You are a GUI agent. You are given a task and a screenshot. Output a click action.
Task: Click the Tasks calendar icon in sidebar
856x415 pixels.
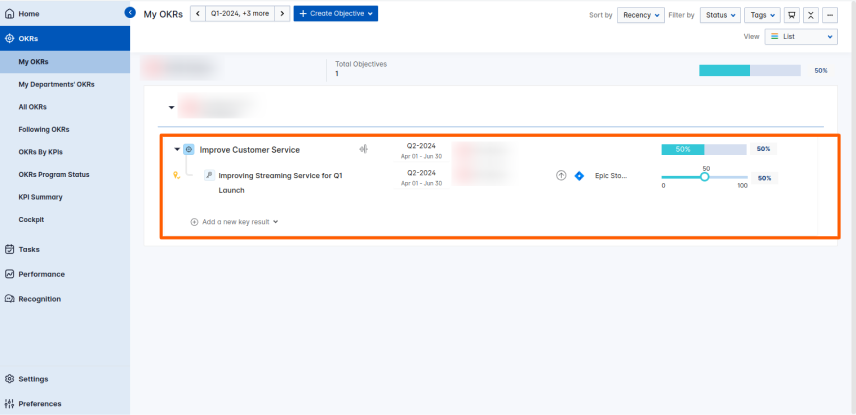[9, 249]
